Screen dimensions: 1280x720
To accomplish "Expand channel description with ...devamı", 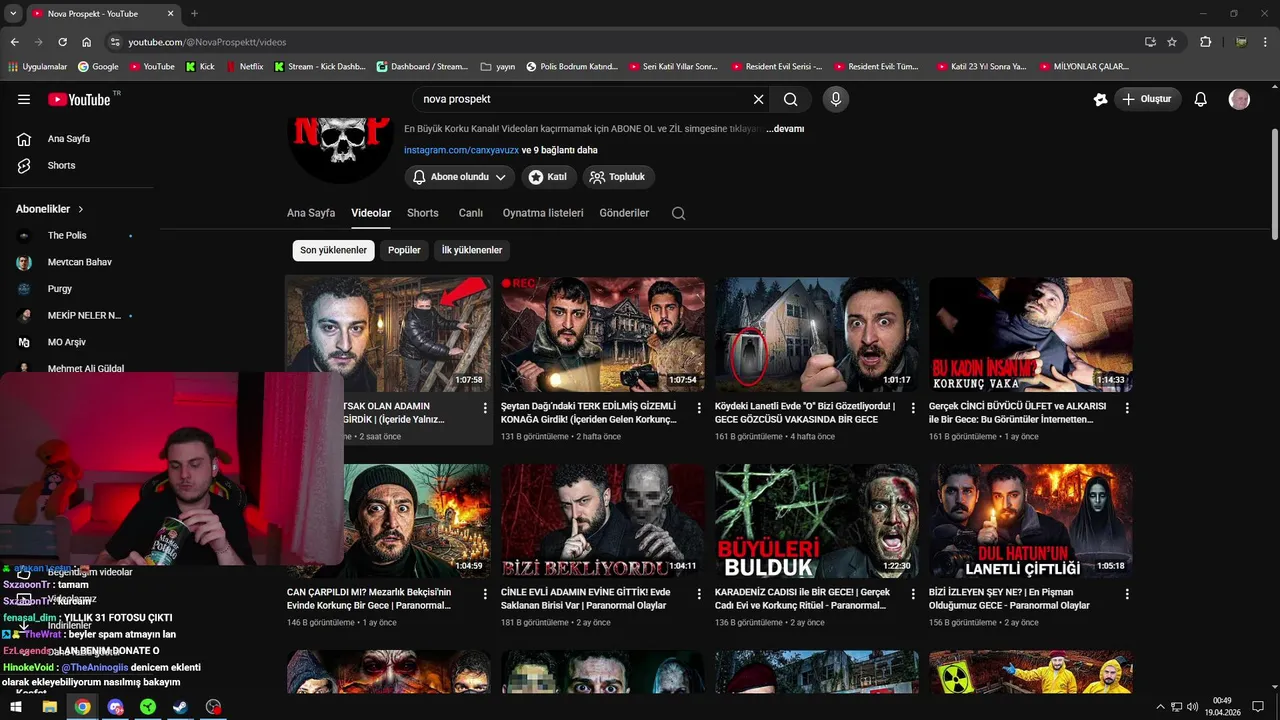I will [785, 129].
